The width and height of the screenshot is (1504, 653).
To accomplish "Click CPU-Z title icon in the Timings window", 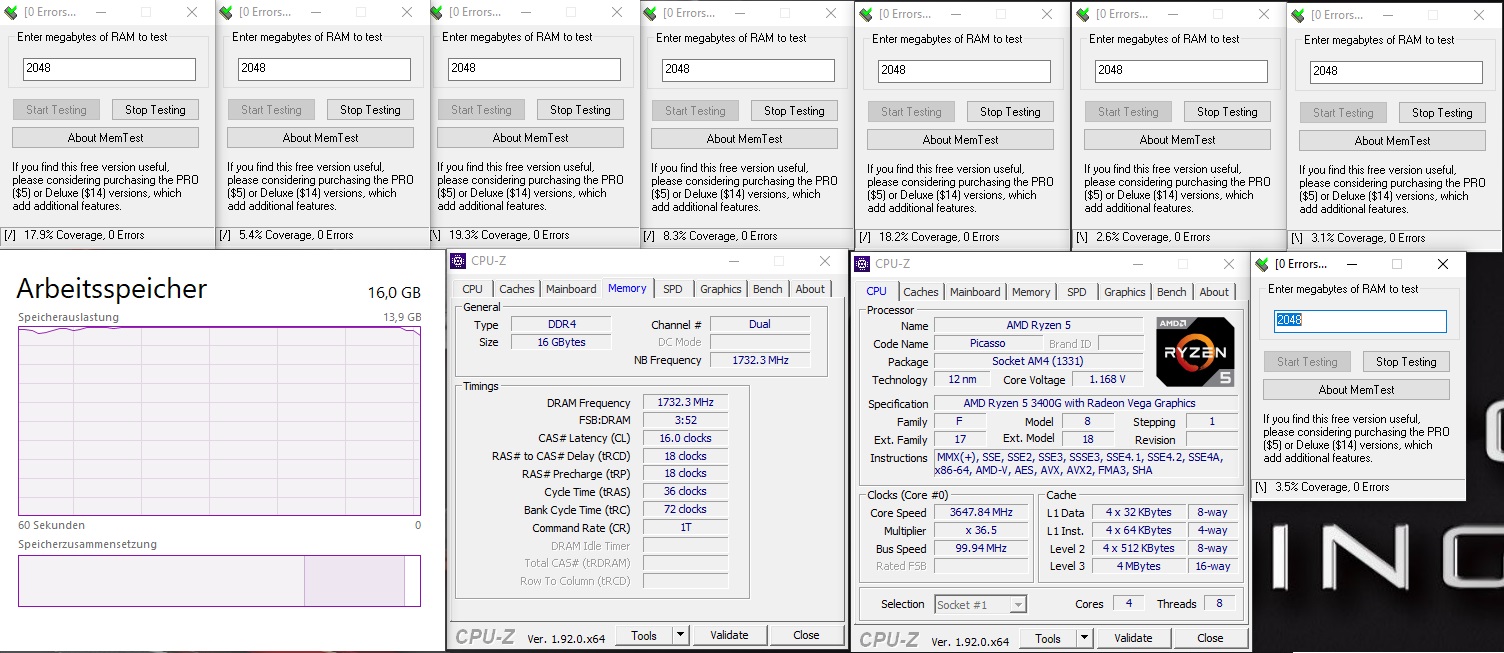I will [x=458, y=262].
